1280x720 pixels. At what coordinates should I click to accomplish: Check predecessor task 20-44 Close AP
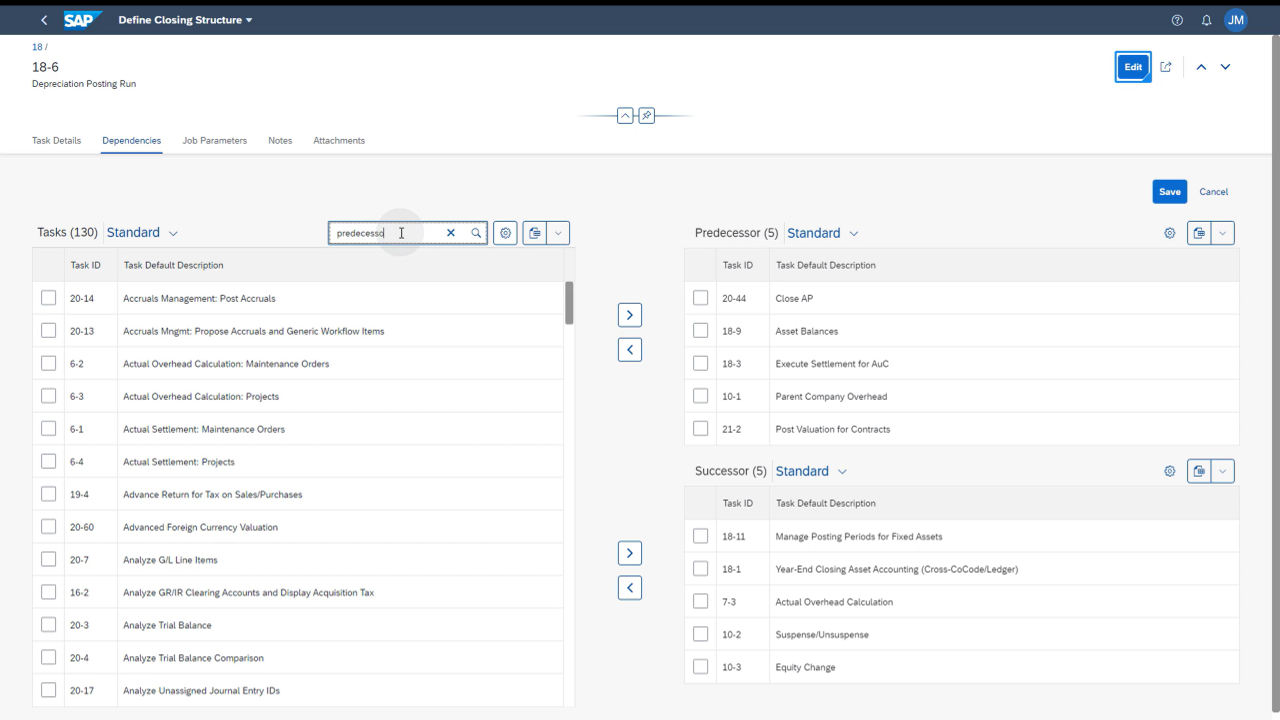click(x=700, y=297)
